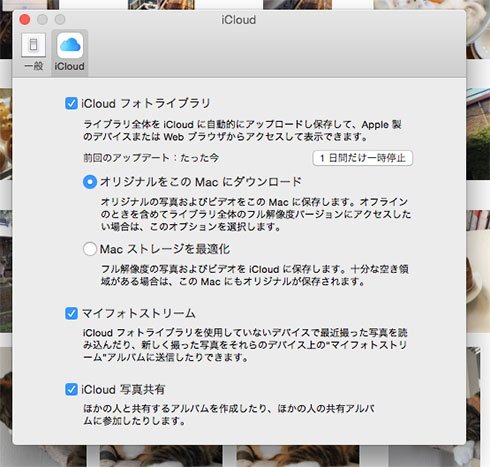Click the iCloud window title text

pos(239,20)
